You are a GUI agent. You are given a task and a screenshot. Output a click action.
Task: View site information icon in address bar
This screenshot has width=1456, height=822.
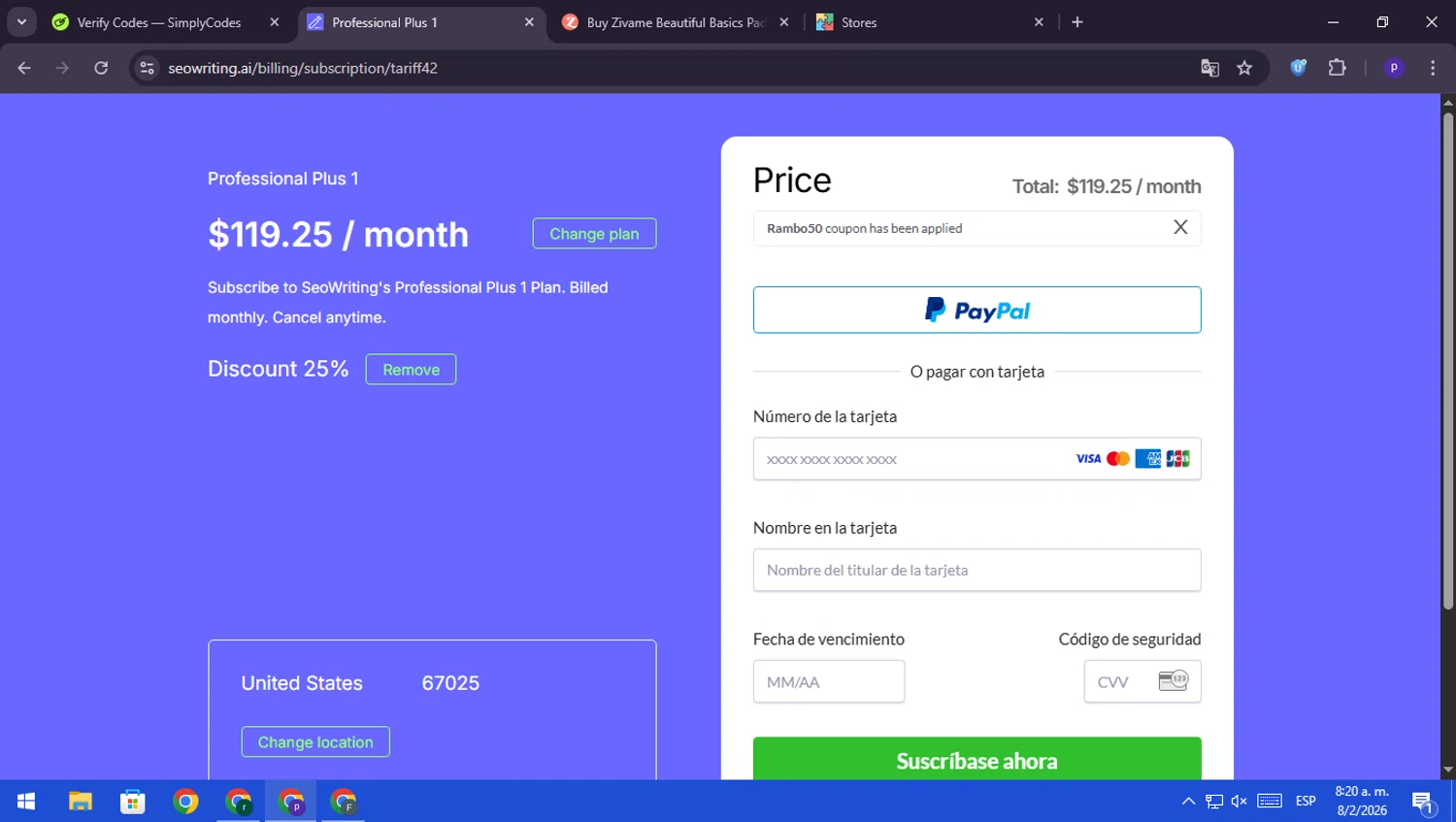(x=147, y=68)
